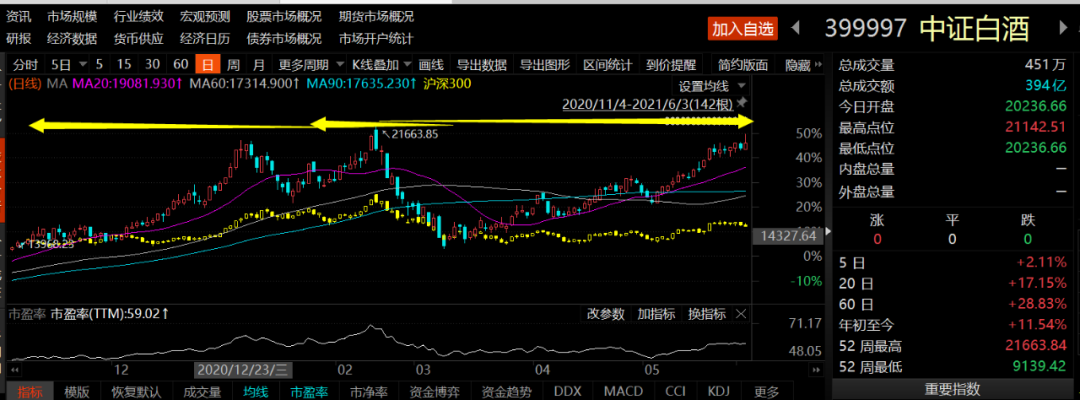Open 市场开户统计 menu item

pos(376,39)
